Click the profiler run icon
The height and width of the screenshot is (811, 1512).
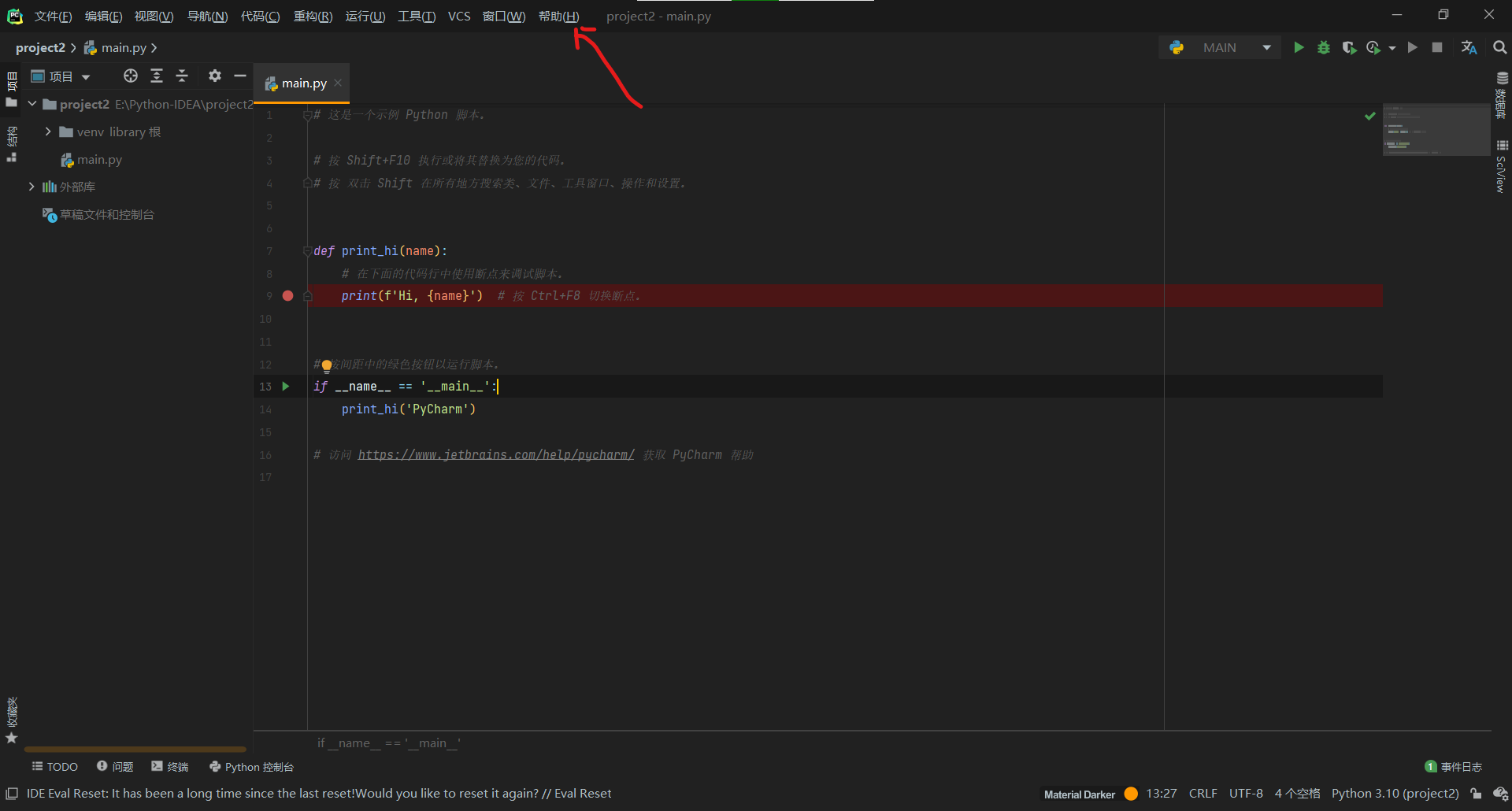pos(1373,48)
